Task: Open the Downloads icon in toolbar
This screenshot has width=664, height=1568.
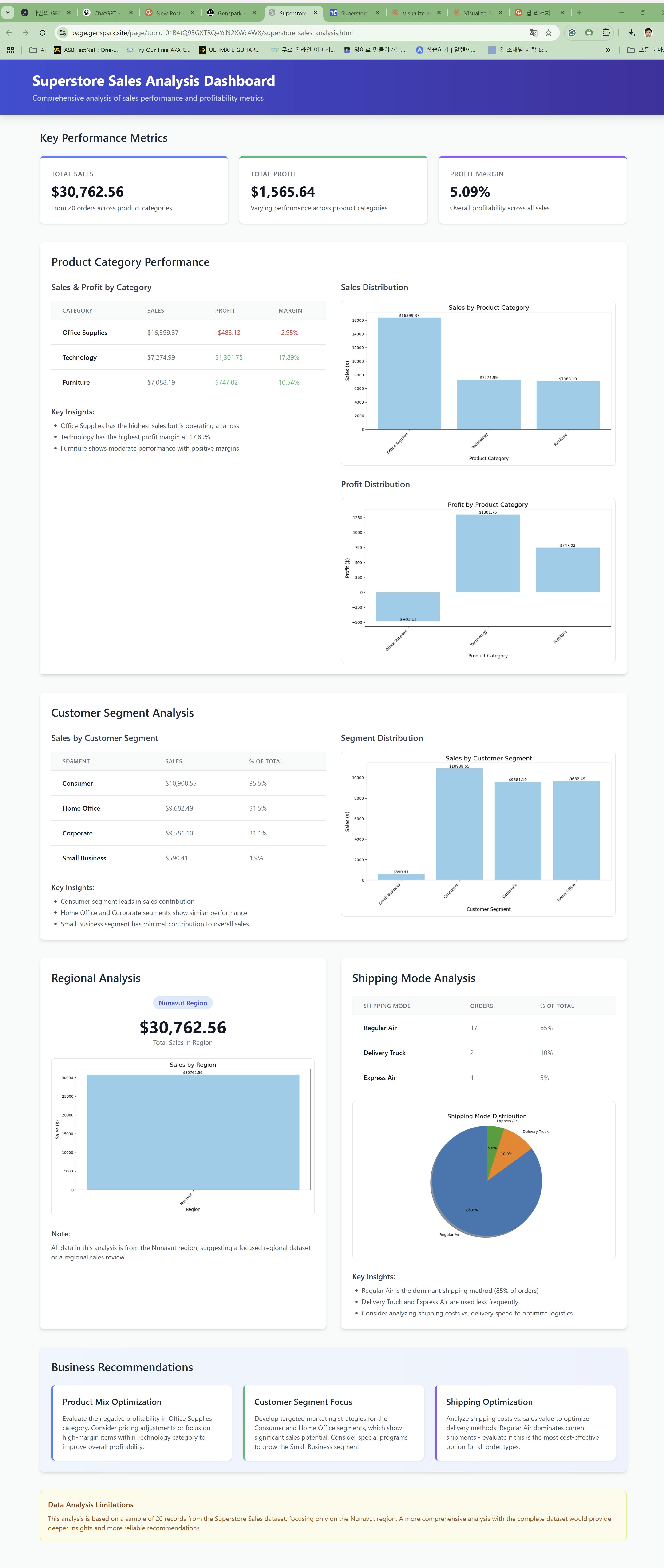Action: pyautogui.click(x=631, y=33)
